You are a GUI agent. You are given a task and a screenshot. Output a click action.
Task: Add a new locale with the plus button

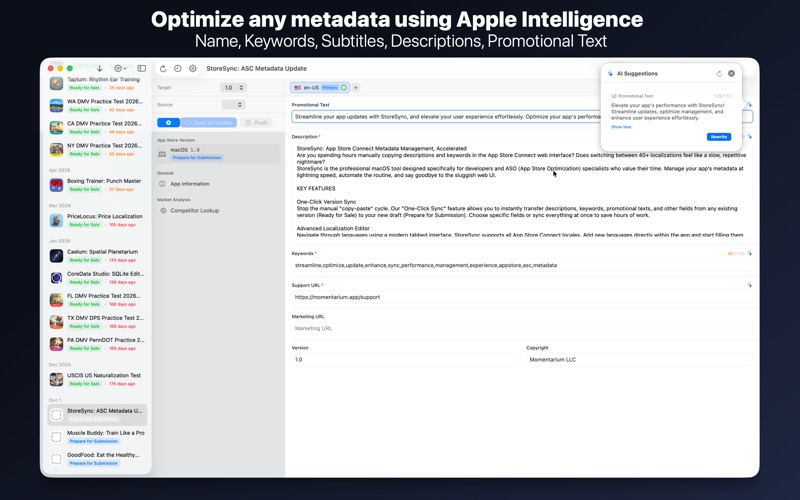click(x=356, y=88)
